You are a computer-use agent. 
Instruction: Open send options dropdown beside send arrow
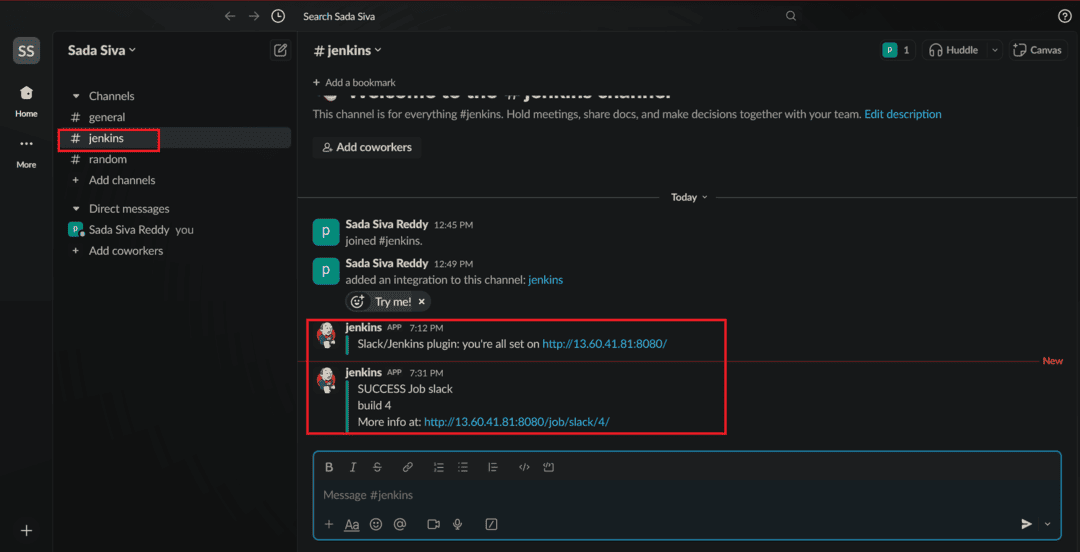pyautogui.click(x=1048, y=524)
